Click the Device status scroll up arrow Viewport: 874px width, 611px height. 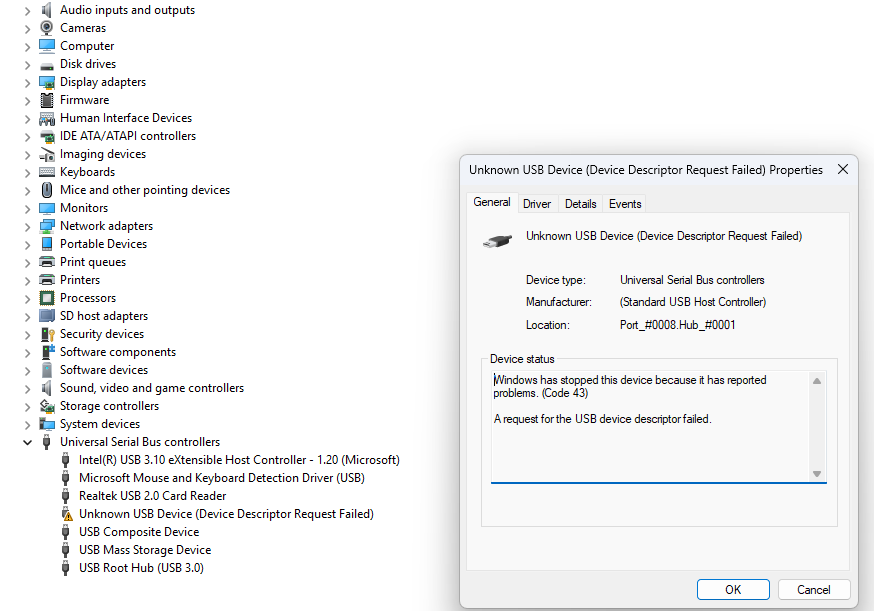pos(817,381)
